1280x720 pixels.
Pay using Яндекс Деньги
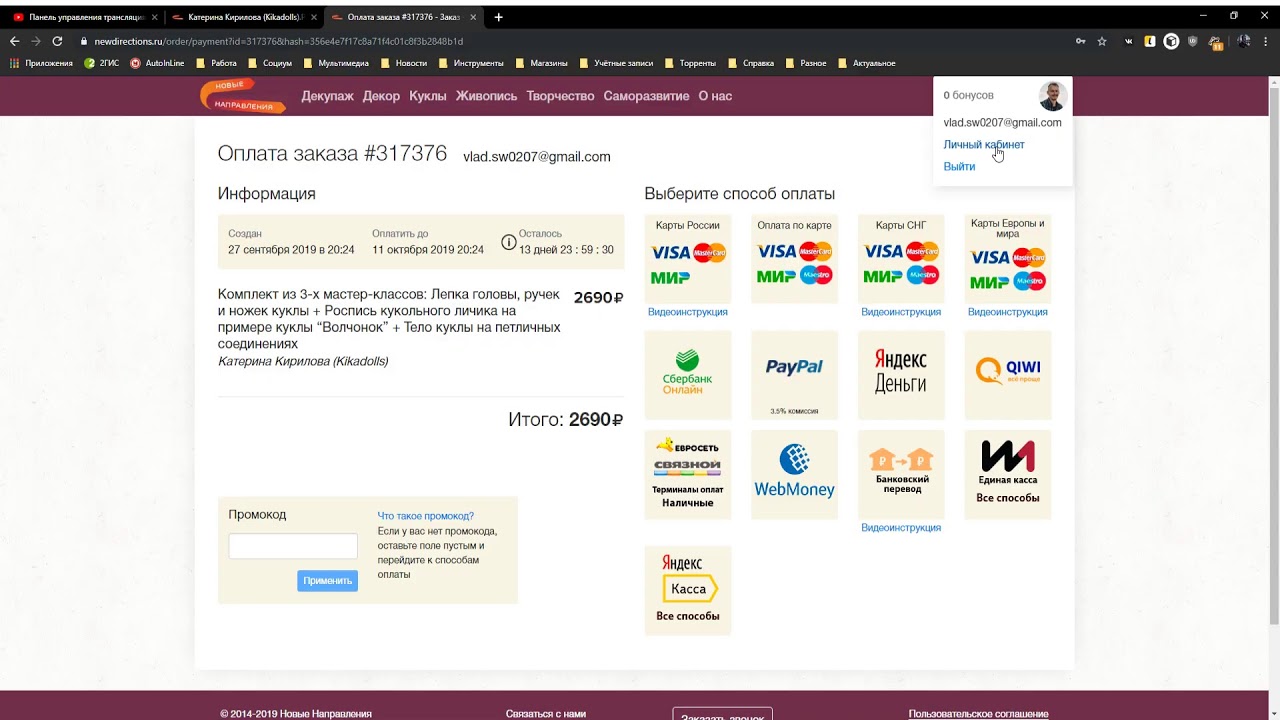(x=901, y=375)
